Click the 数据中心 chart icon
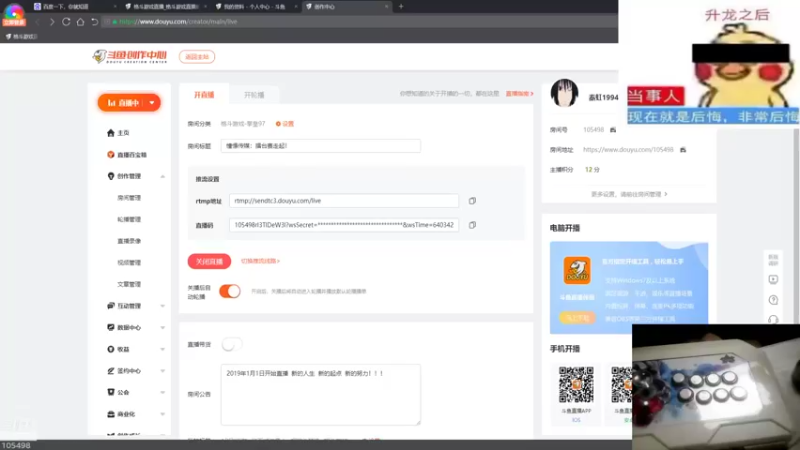Viewport: 800px width, 450px height. [111, 328]
